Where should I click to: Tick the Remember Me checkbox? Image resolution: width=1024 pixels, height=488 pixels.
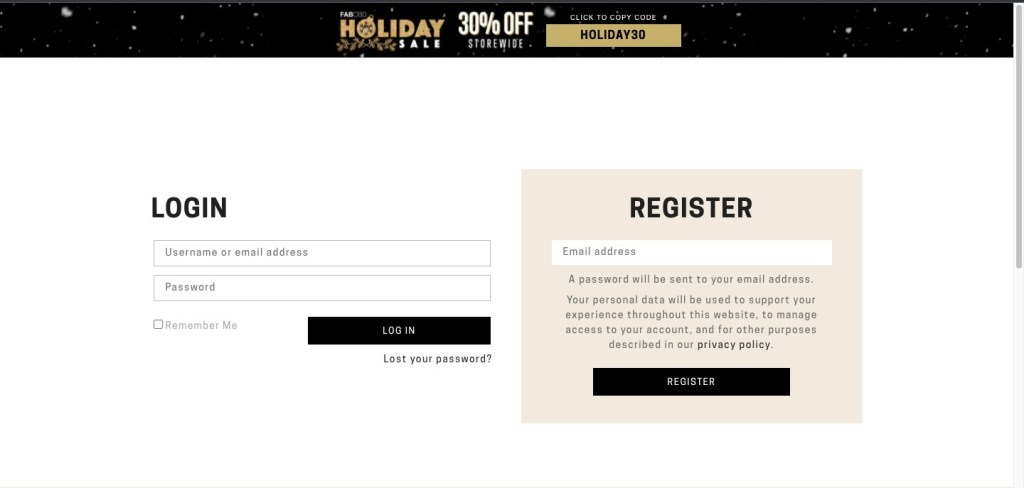(158, 325)
